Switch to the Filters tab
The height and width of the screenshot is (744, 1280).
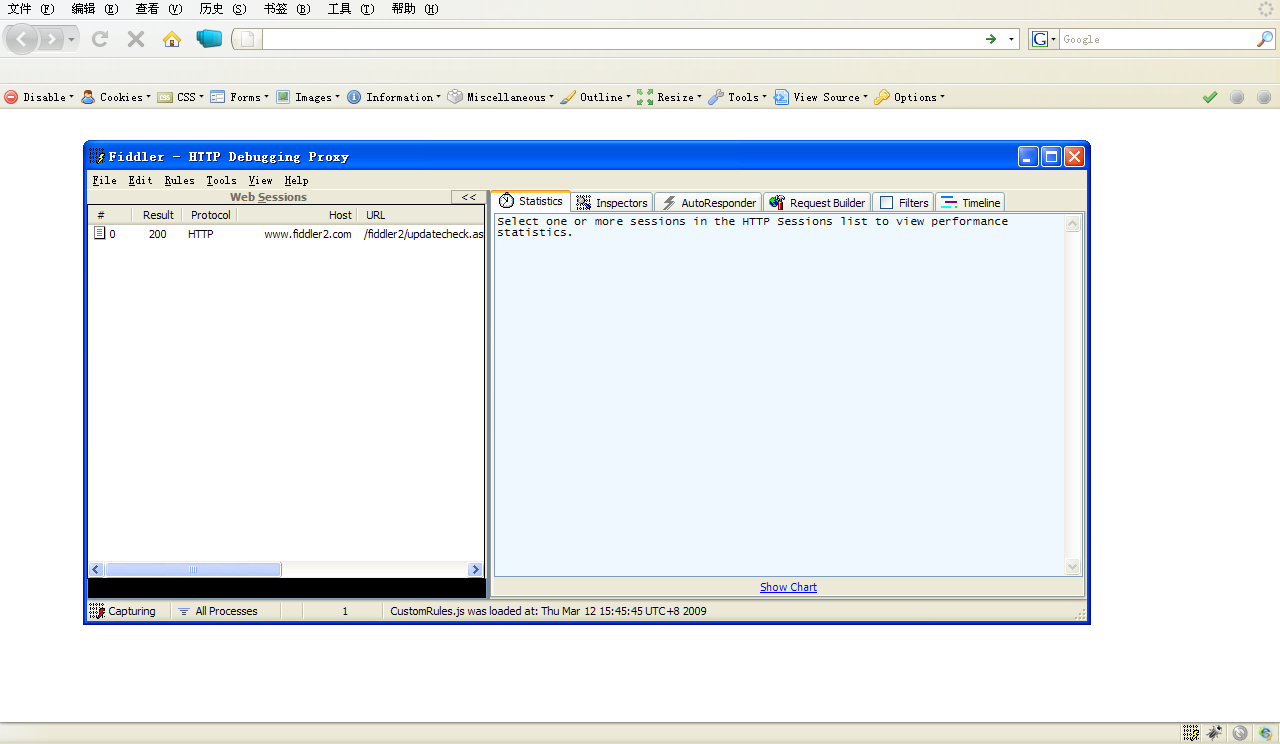903,202
